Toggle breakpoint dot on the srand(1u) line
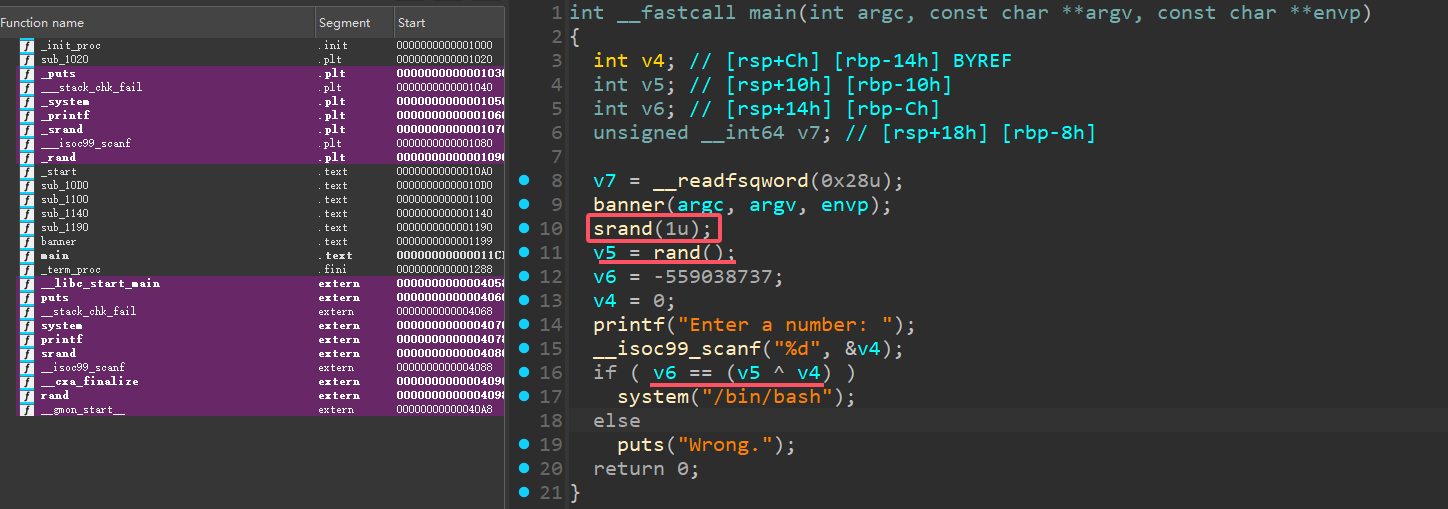The height and width of the screenshot is (509, 1448). click(524, 229)
